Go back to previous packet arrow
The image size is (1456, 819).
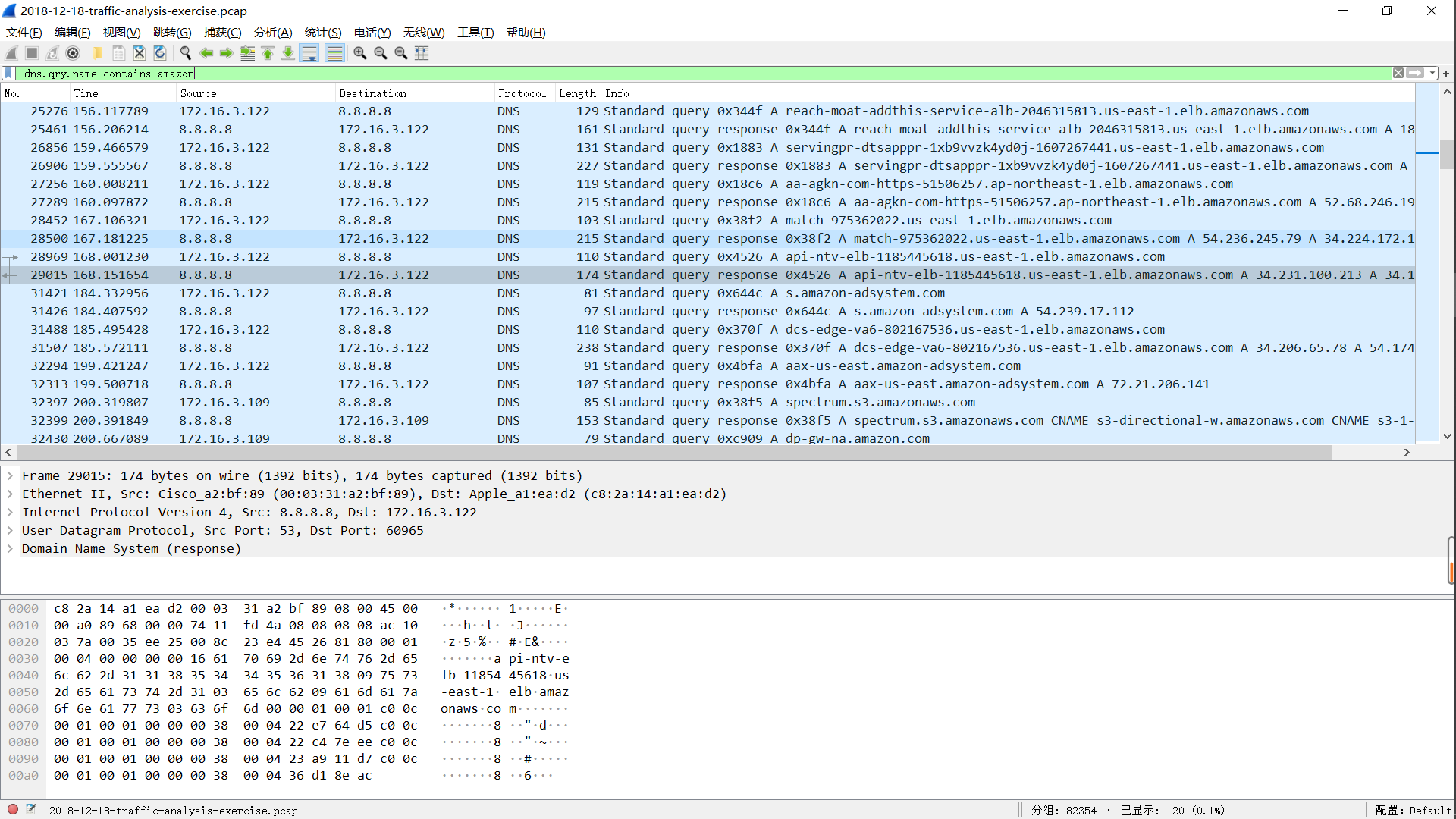pos(206,53)
